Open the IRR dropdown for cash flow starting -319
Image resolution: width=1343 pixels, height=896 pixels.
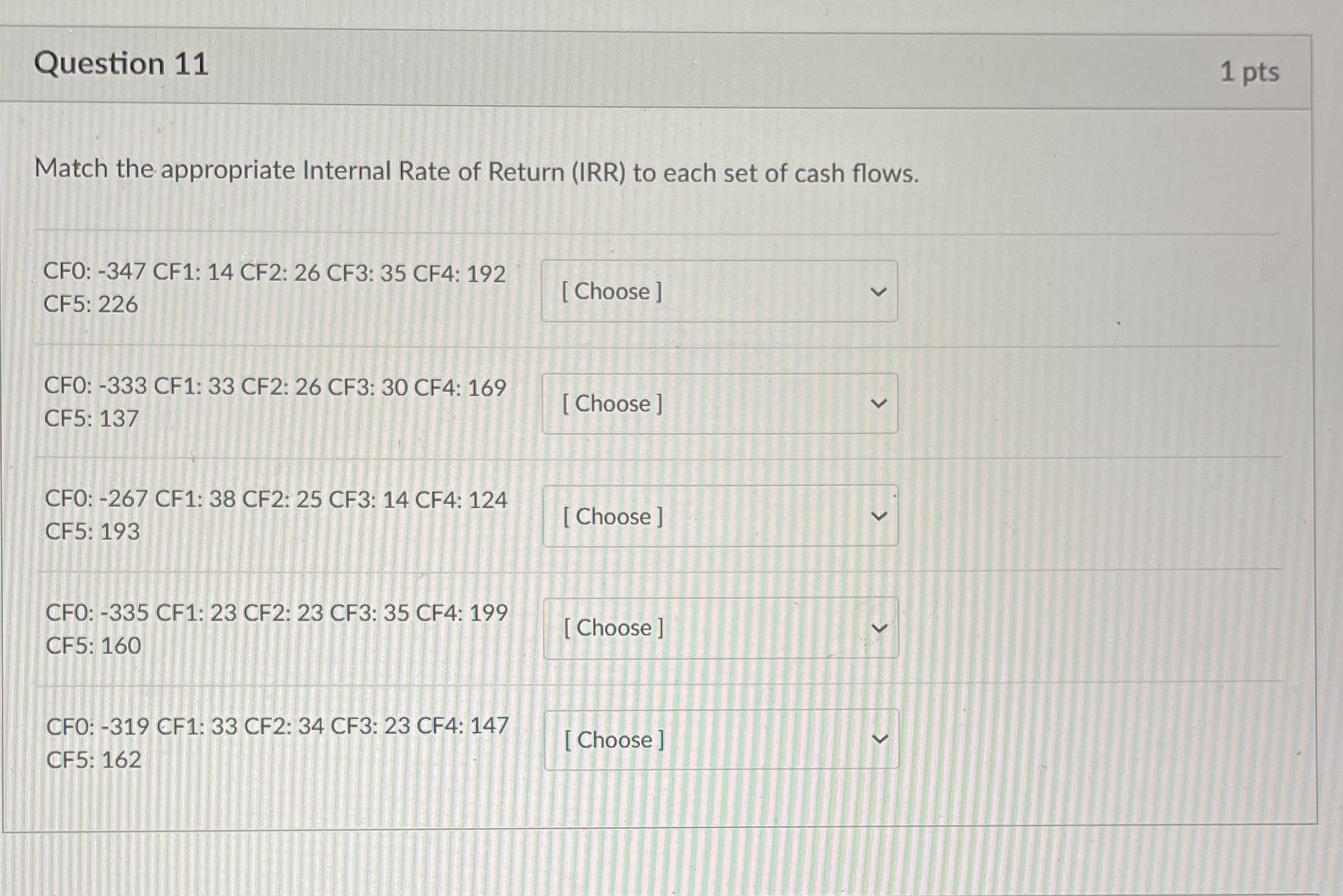(720, 740)
